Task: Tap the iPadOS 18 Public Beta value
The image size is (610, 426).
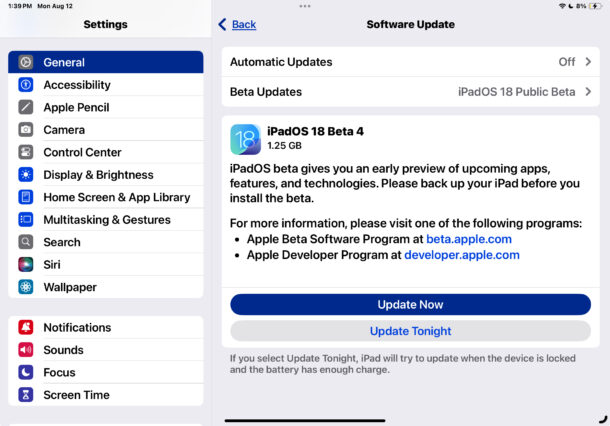Action: point(516,92)
